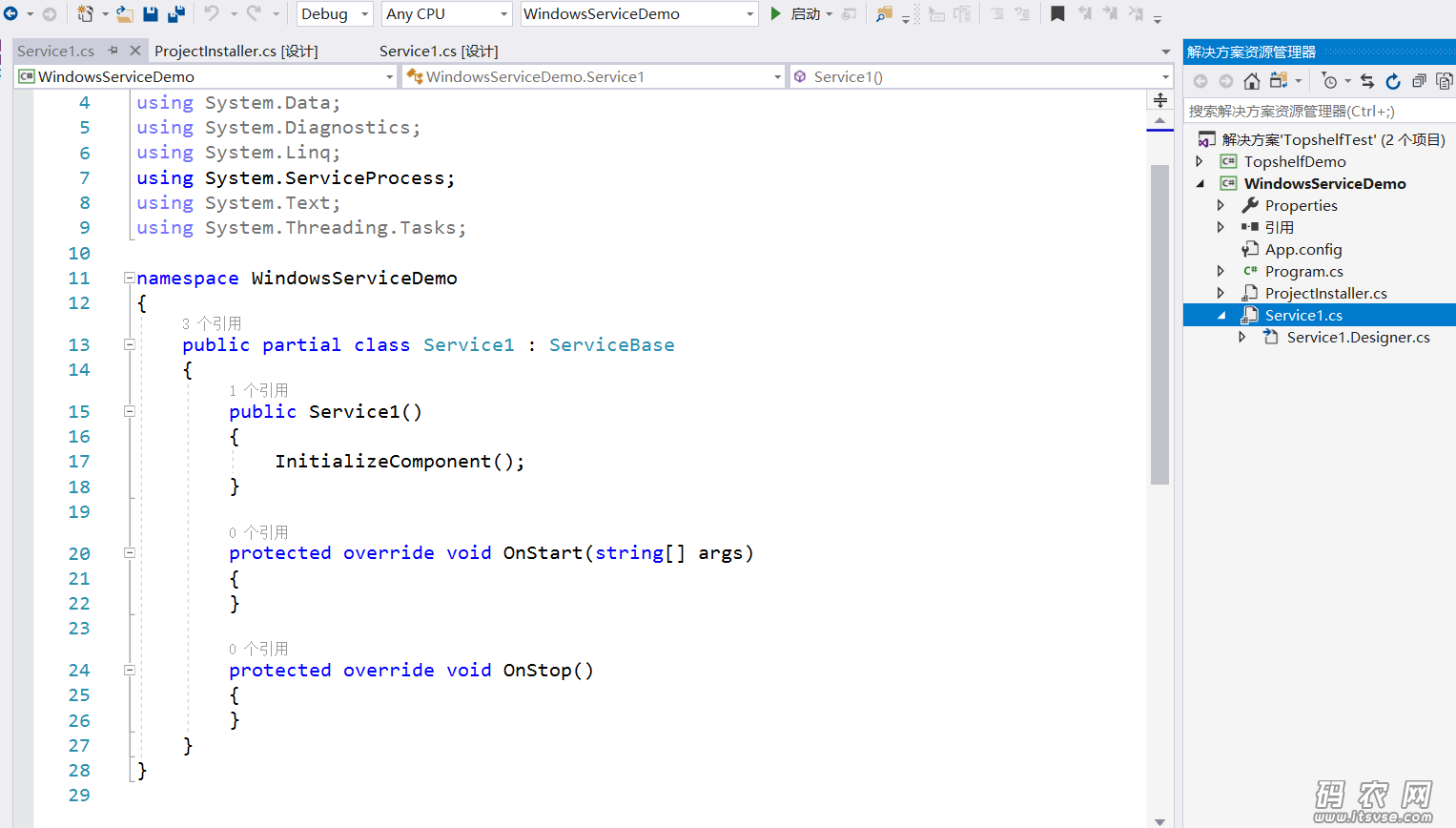Open Service1() member navigation combo
Viewport: 1456px width, 828px height.
(x=981, y=76)
